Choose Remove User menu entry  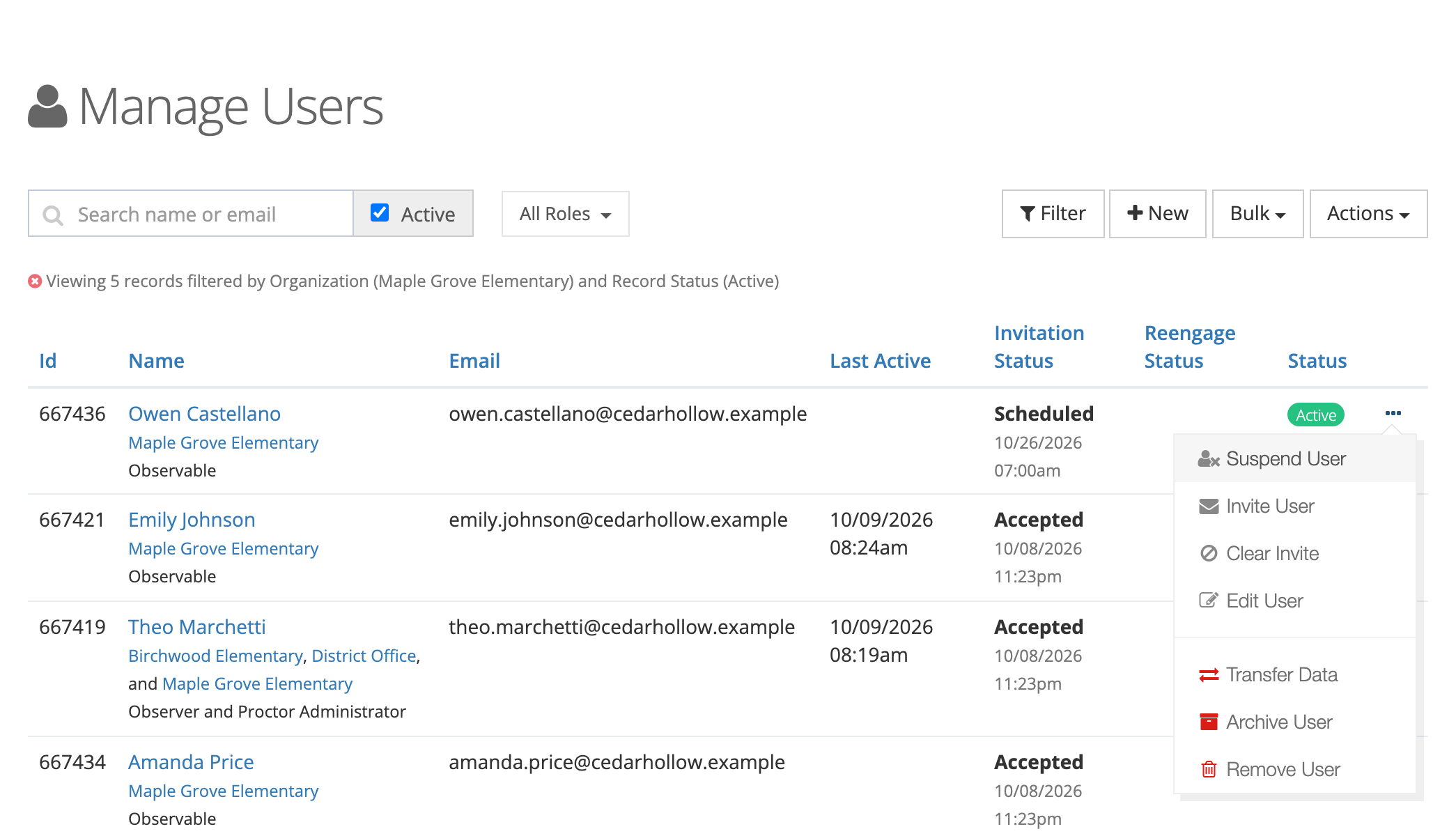pyautogui.click(x=1295, y=769)
